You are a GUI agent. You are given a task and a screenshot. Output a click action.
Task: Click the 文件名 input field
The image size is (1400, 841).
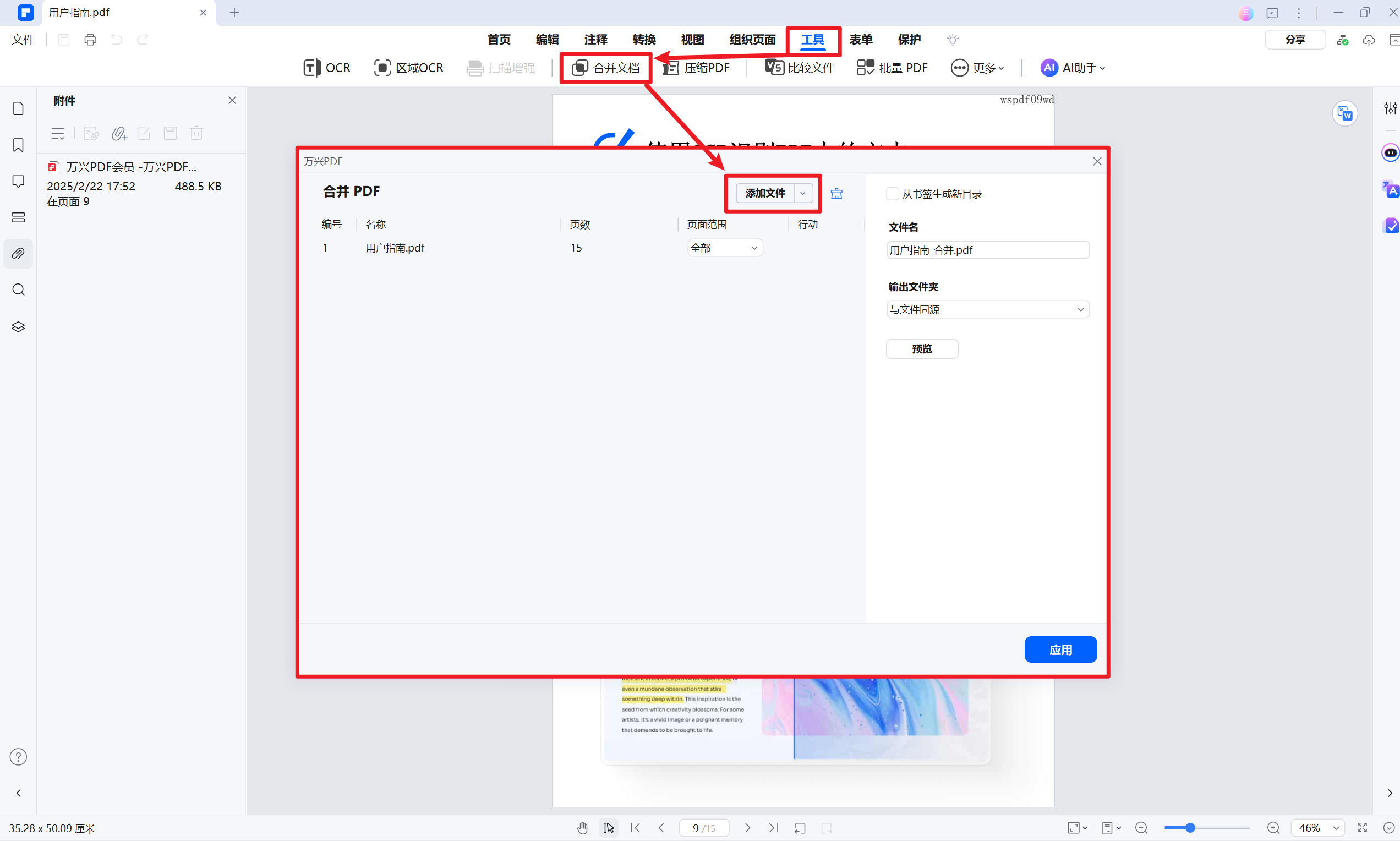tap(987, 249)
